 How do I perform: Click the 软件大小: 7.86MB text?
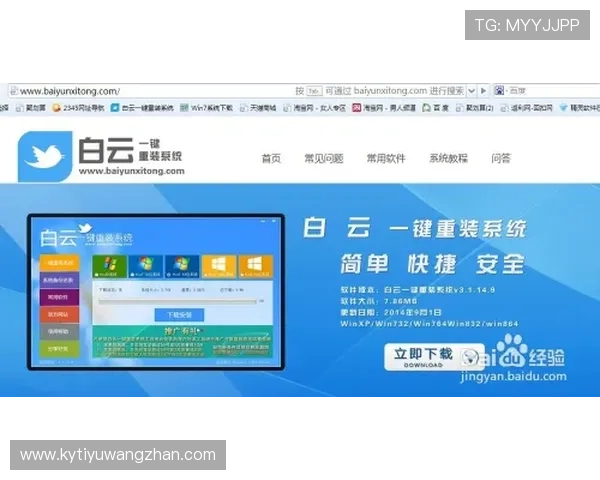tap(378, 301)
